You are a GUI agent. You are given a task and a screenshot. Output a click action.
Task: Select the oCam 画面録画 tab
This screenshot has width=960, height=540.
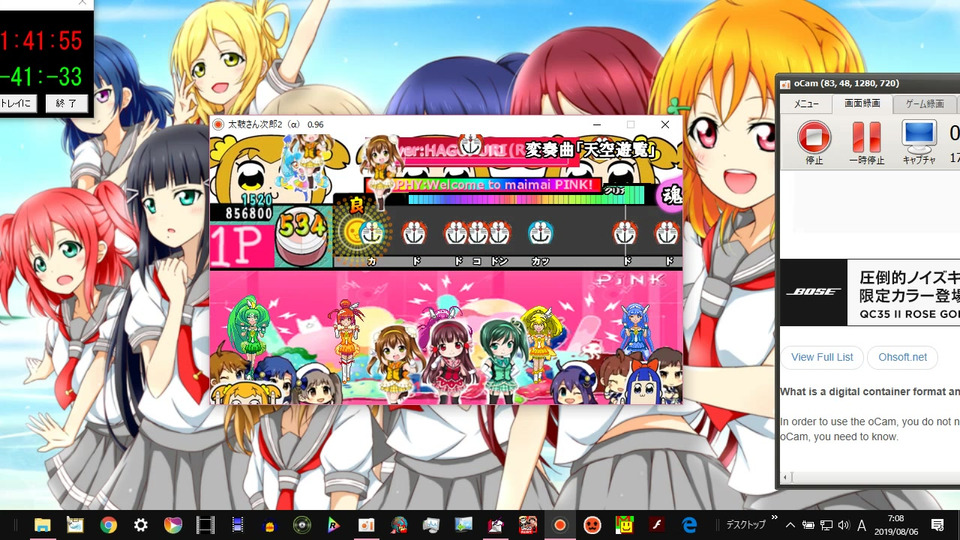pos(862,103)
